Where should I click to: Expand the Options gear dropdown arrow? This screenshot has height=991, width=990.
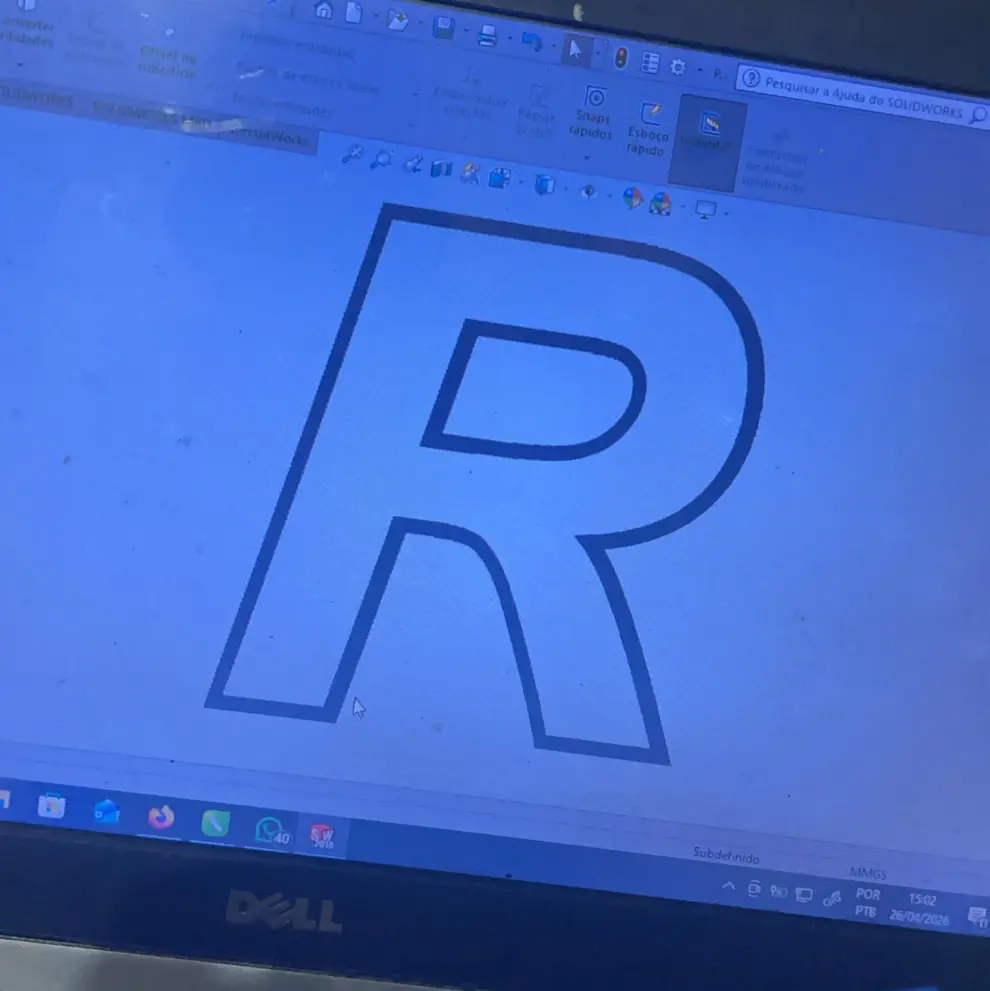point(700,70)
